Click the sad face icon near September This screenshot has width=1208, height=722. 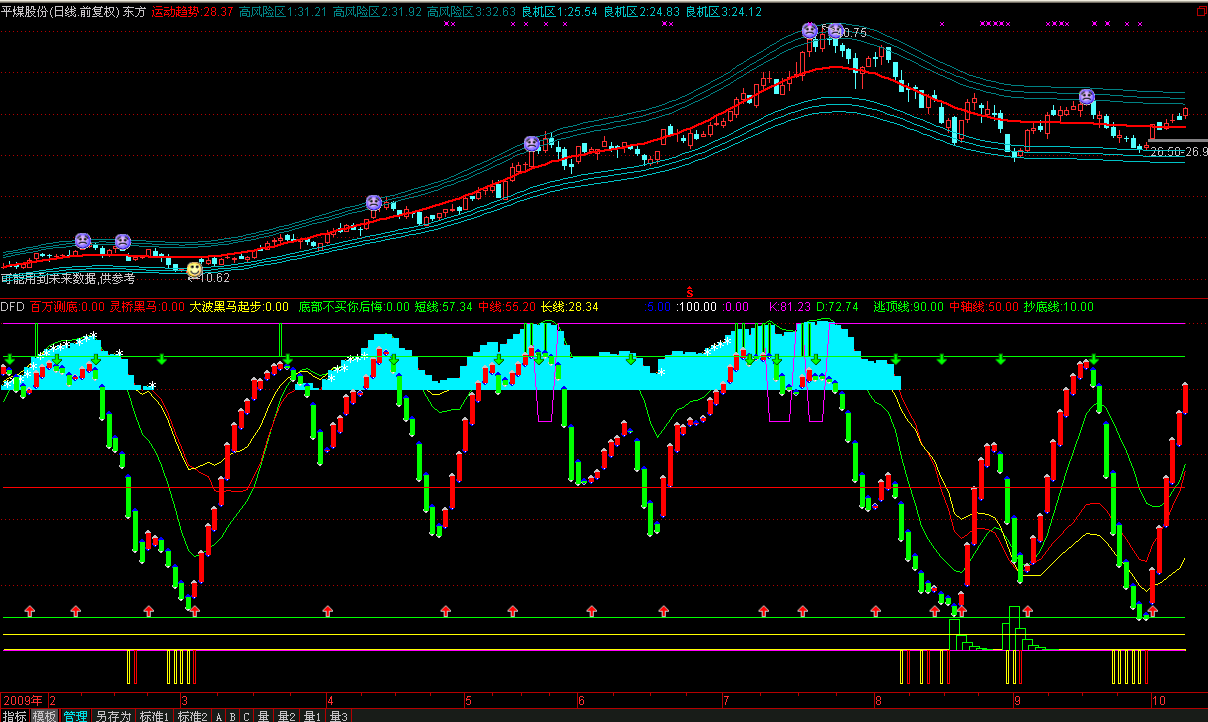tap(1086, 97)
